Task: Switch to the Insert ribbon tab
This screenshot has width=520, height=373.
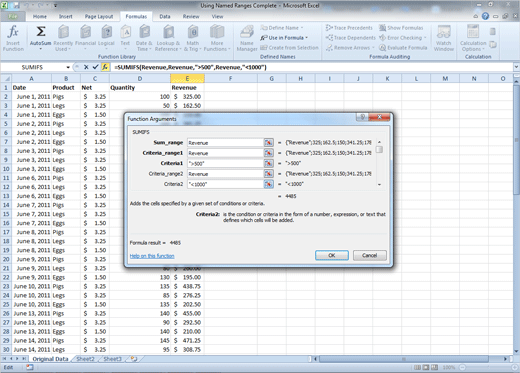Action: [x=65, y=16]
